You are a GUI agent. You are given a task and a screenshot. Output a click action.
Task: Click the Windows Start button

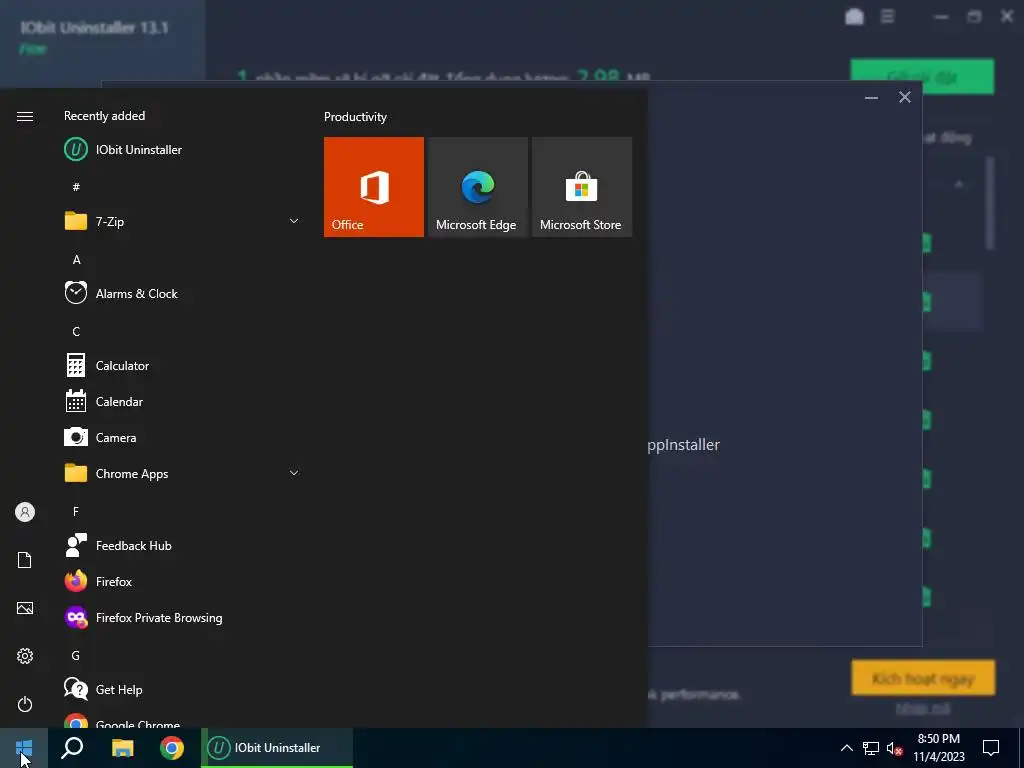click(24, 748)
